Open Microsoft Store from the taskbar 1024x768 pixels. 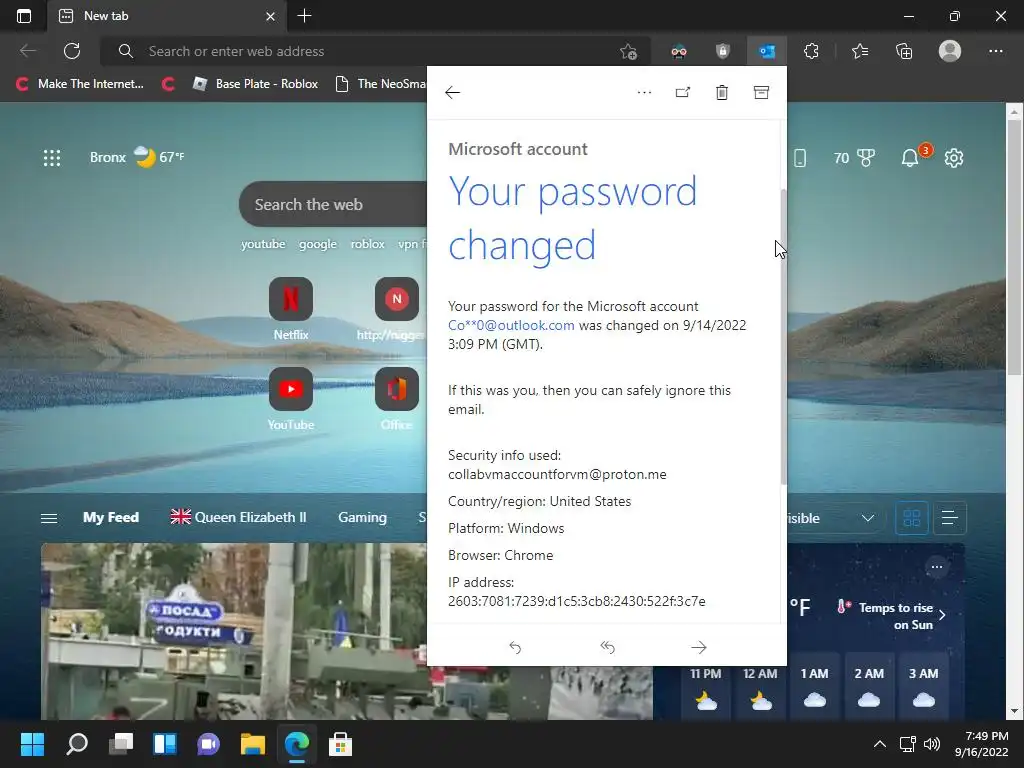tap(340, 744)
